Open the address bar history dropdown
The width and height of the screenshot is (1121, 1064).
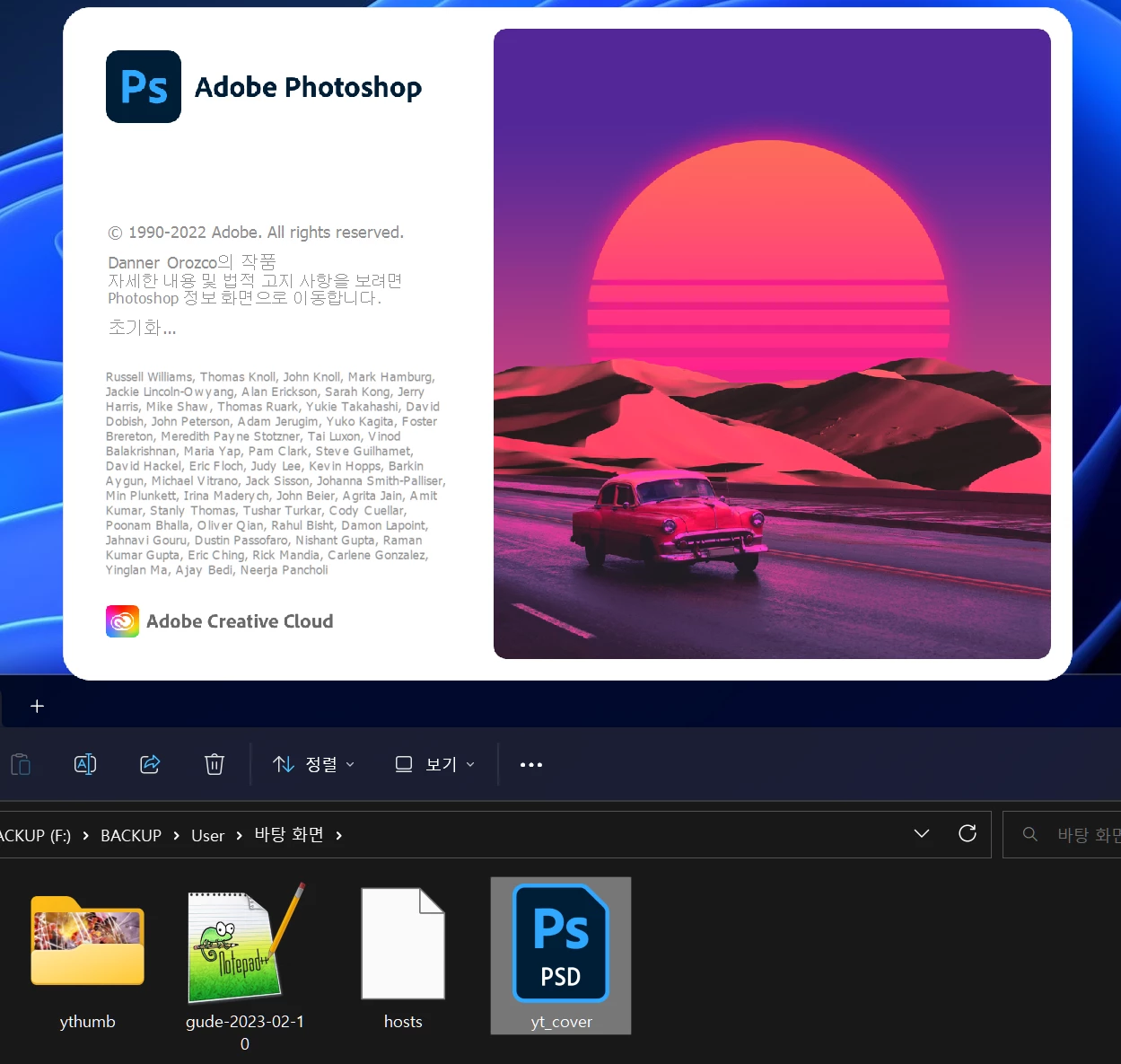point(922,834)
